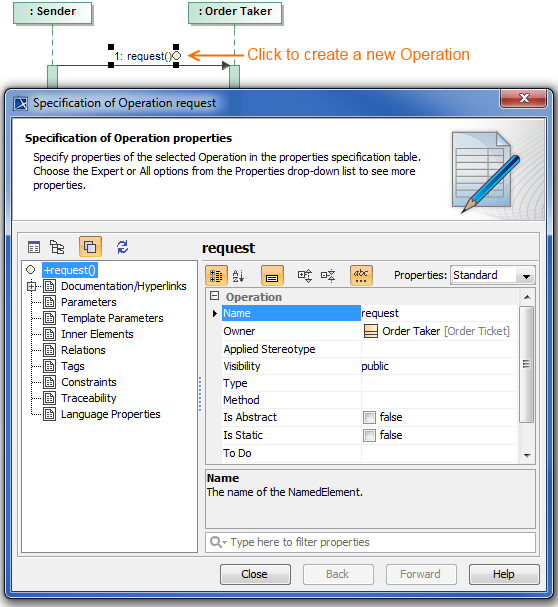
Task: Click the Owner class icon beside Order Taker
Action: pyautogui.click(x=371, y=331)
